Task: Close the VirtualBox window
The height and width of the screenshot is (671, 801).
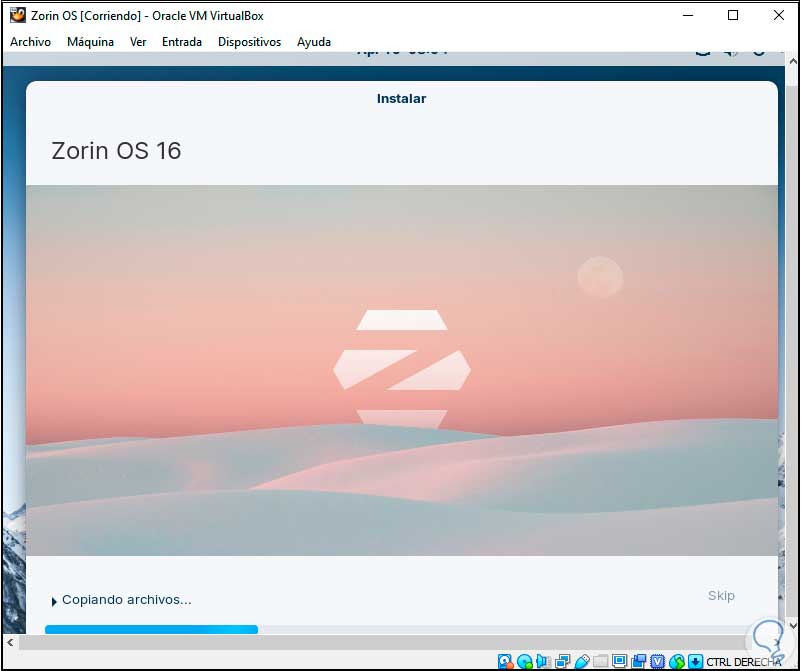Action: [779, 15]
